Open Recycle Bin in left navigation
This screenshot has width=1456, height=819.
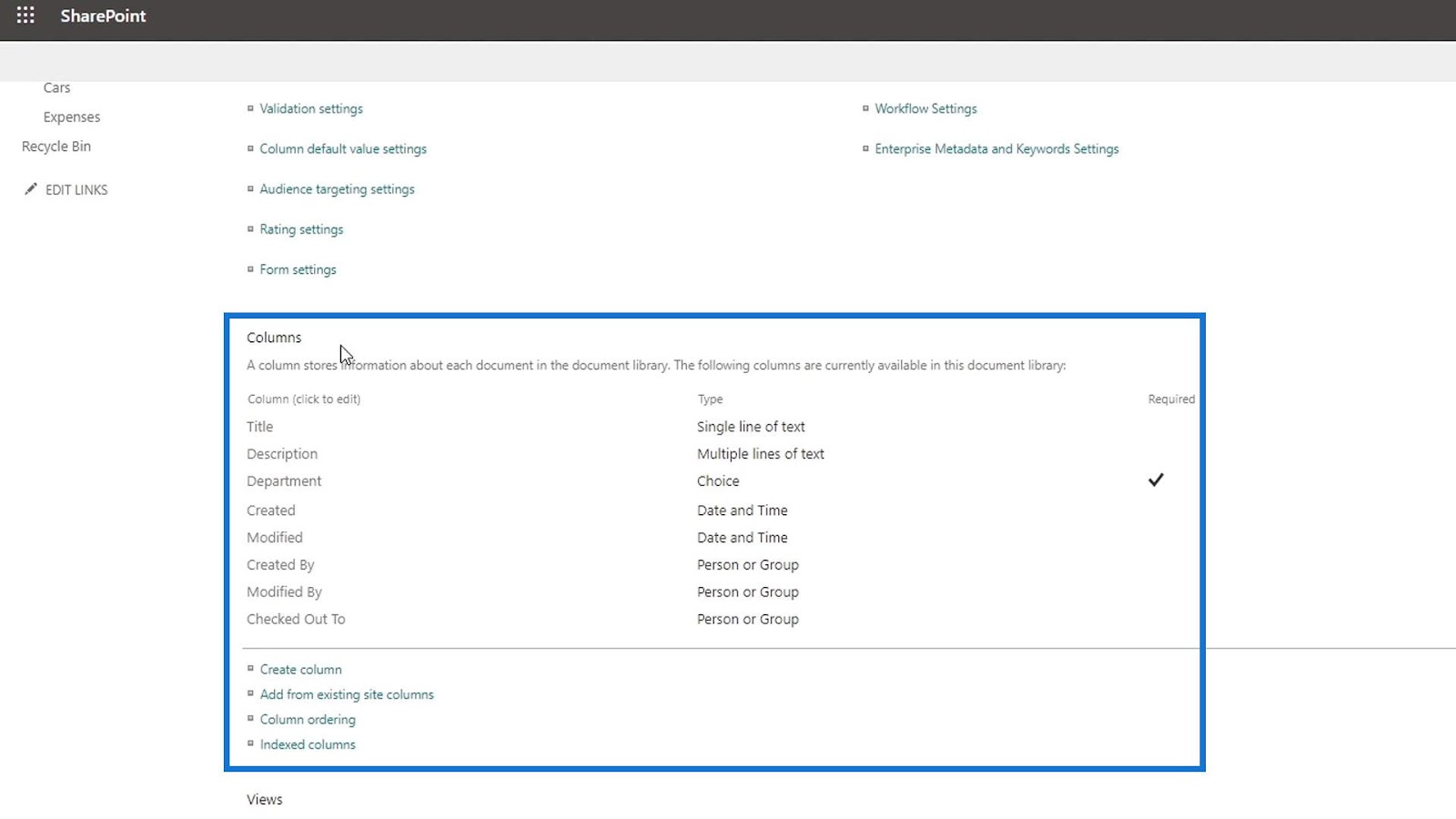click(x=56, y=146)
